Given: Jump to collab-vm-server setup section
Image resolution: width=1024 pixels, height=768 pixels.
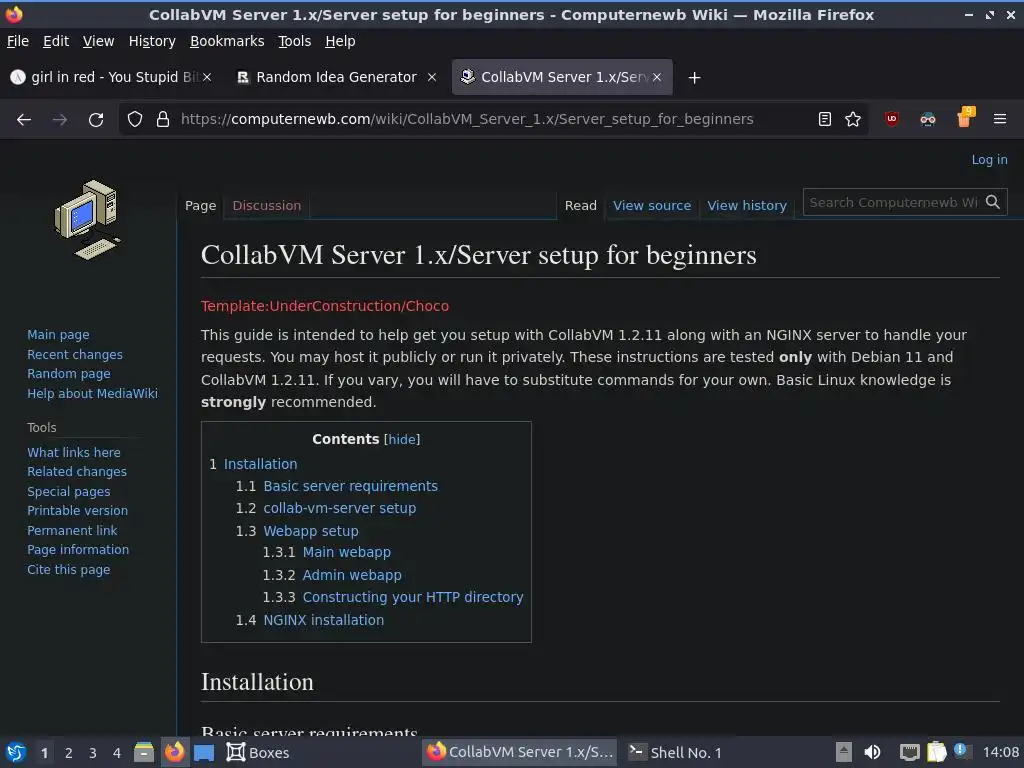Looking at the screenshot, I should 340,509.
